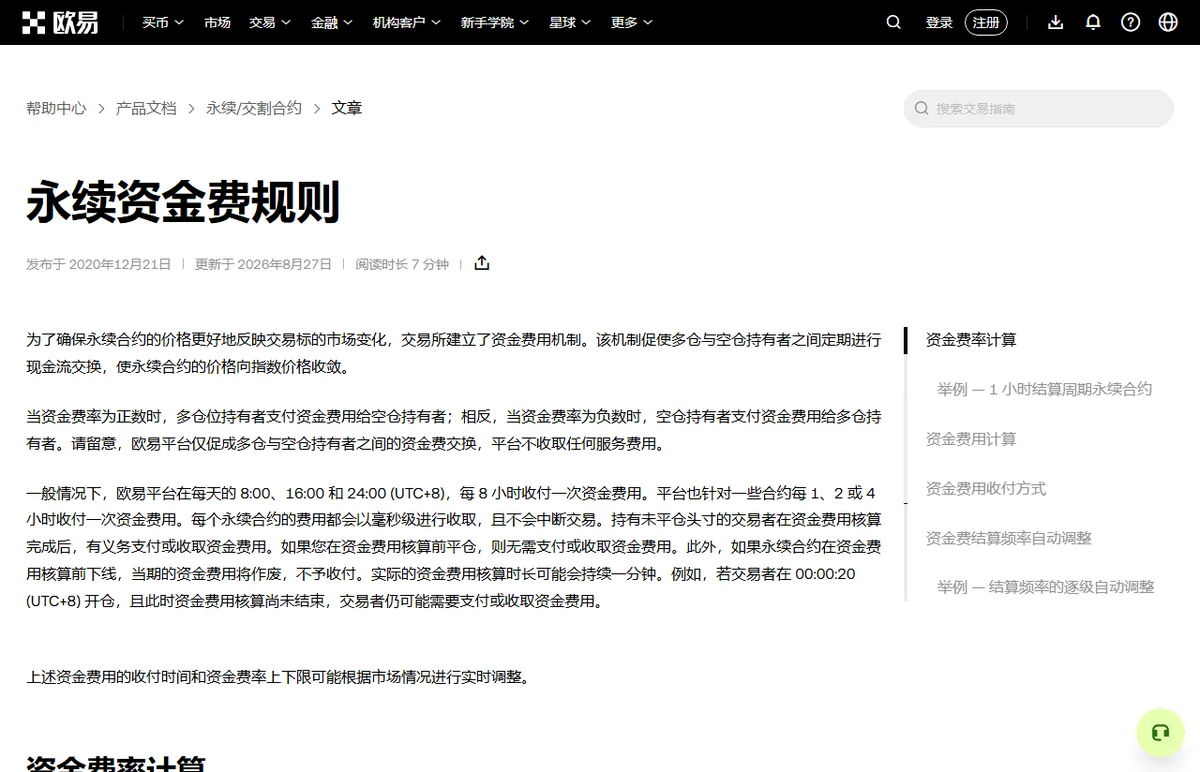Open the language globe icon
This screenshot has height=772, width=1200.
tap(1168, 22)
